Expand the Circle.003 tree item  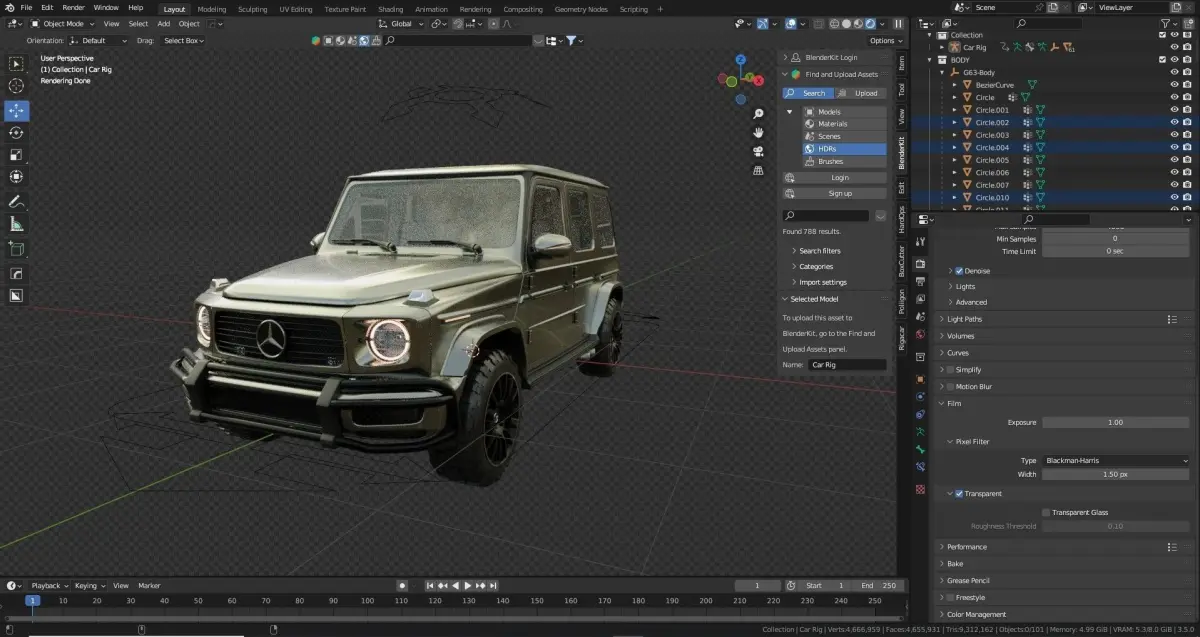(954, 135)
